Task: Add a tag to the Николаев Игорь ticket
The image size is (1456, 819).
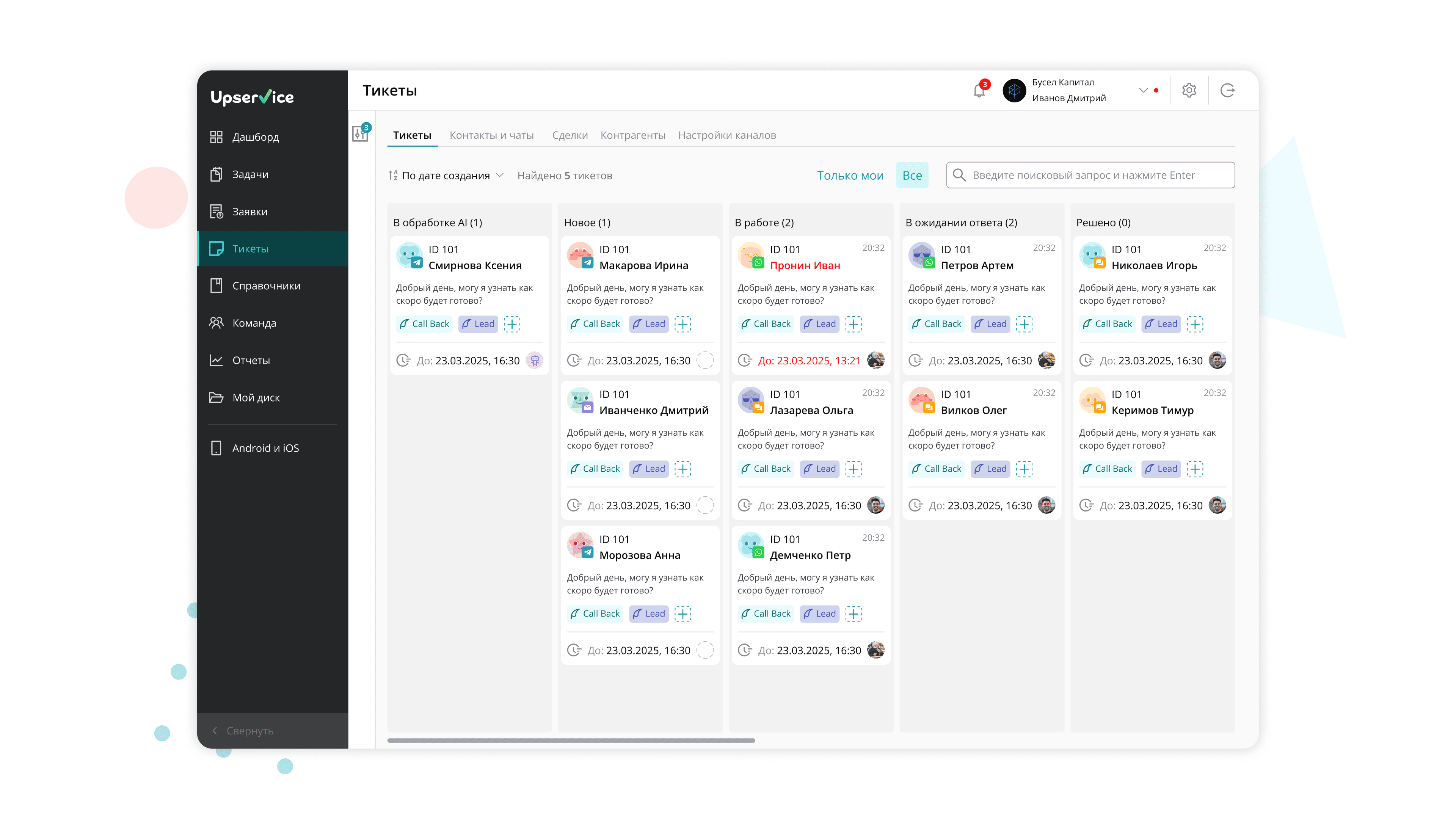Action: [x=1195, y=324]
